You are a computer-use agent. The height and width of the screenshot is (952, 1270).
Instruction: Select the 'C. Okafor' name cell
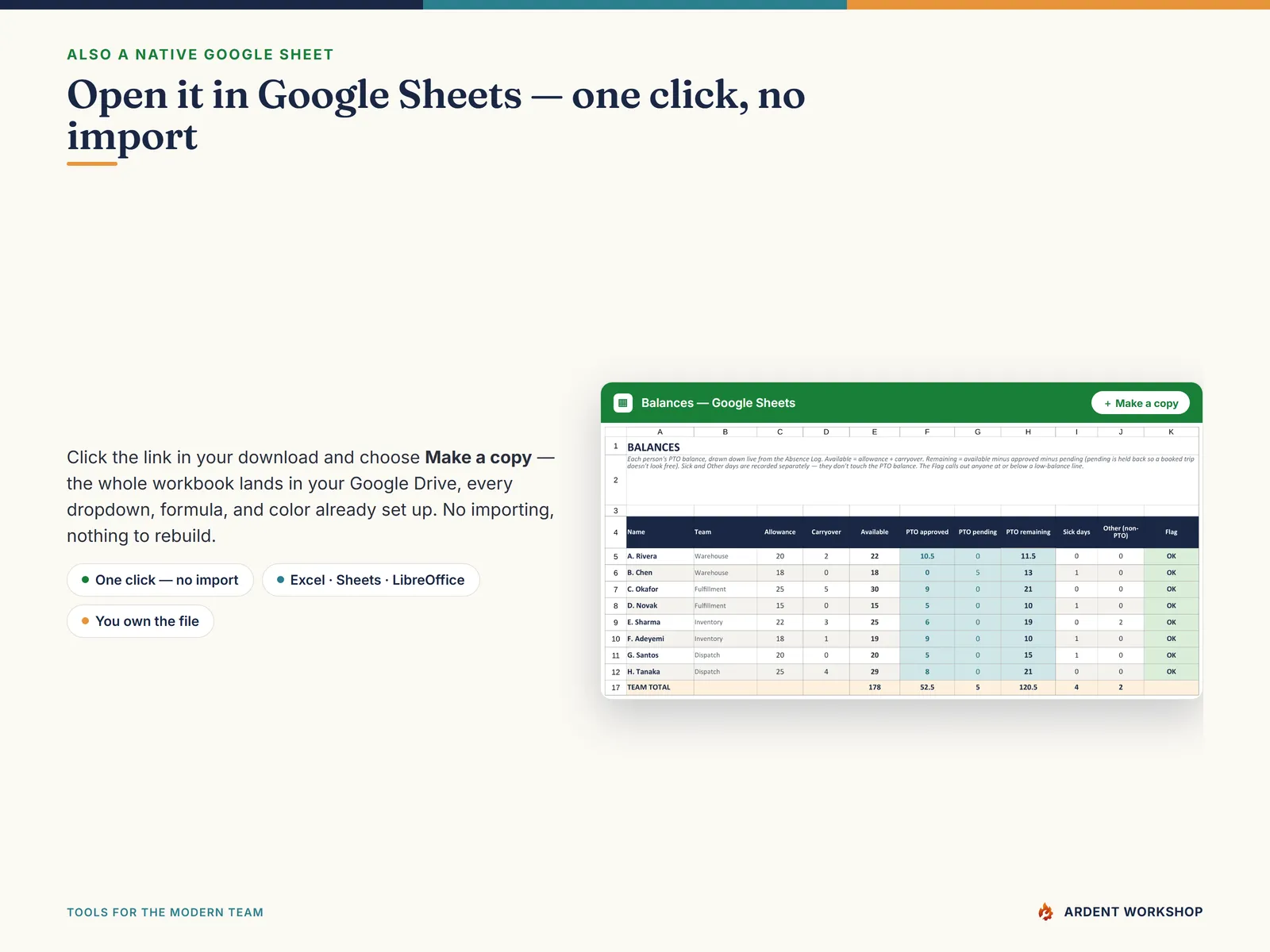[x=660, y=589]
